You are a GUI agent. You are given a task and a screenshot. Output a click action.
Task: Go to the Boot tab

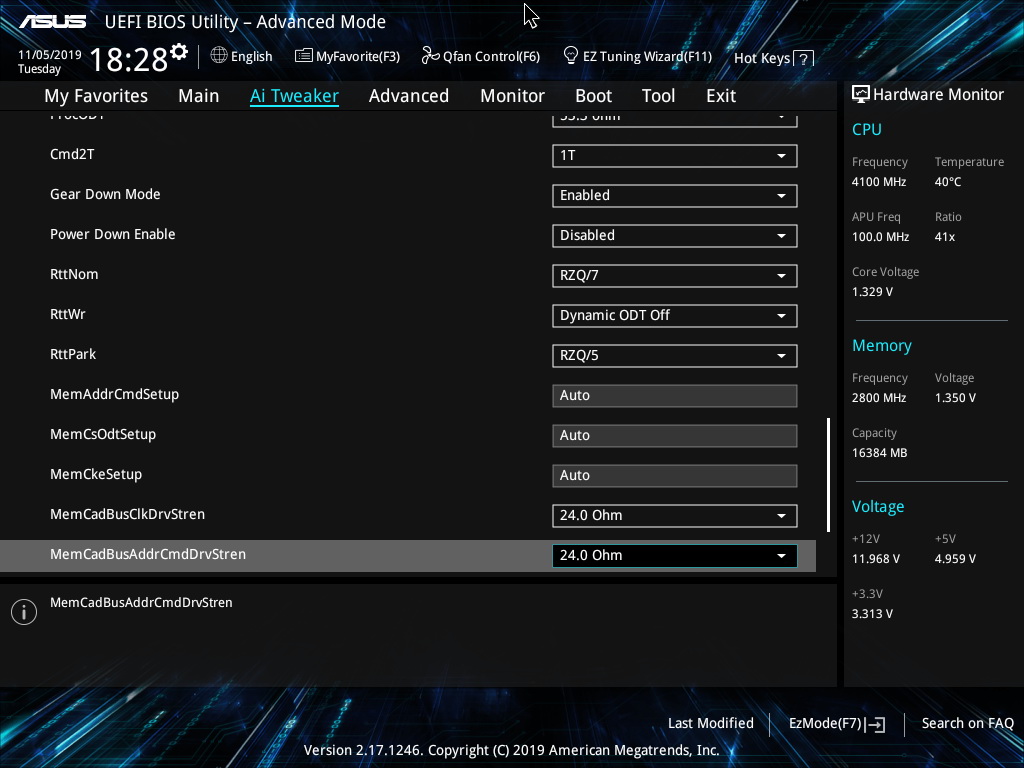pyautogui.click(x=594, y=96)
